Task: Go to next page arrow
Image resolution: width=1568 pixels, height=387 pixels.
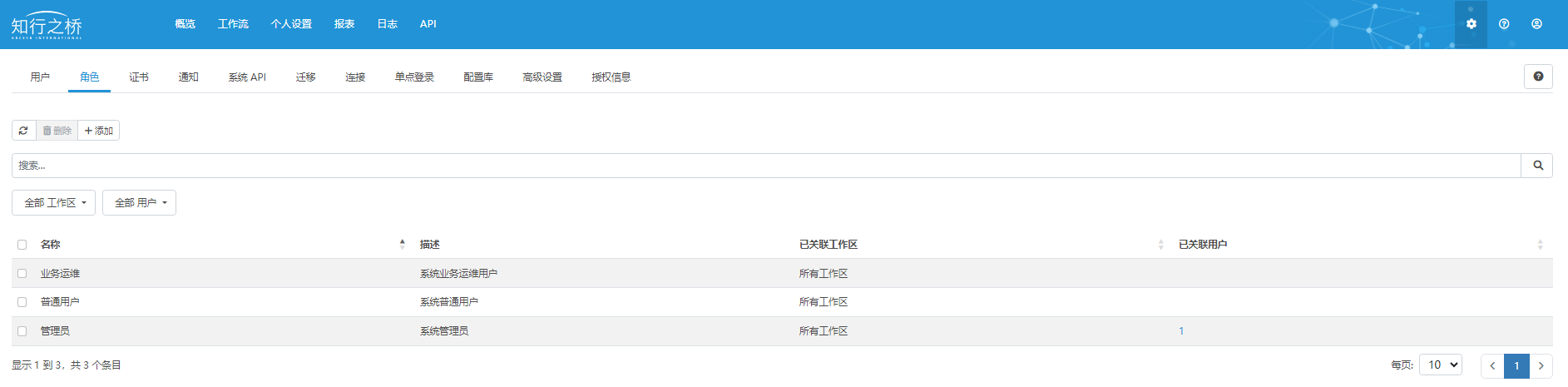Action: (1541, 365)
